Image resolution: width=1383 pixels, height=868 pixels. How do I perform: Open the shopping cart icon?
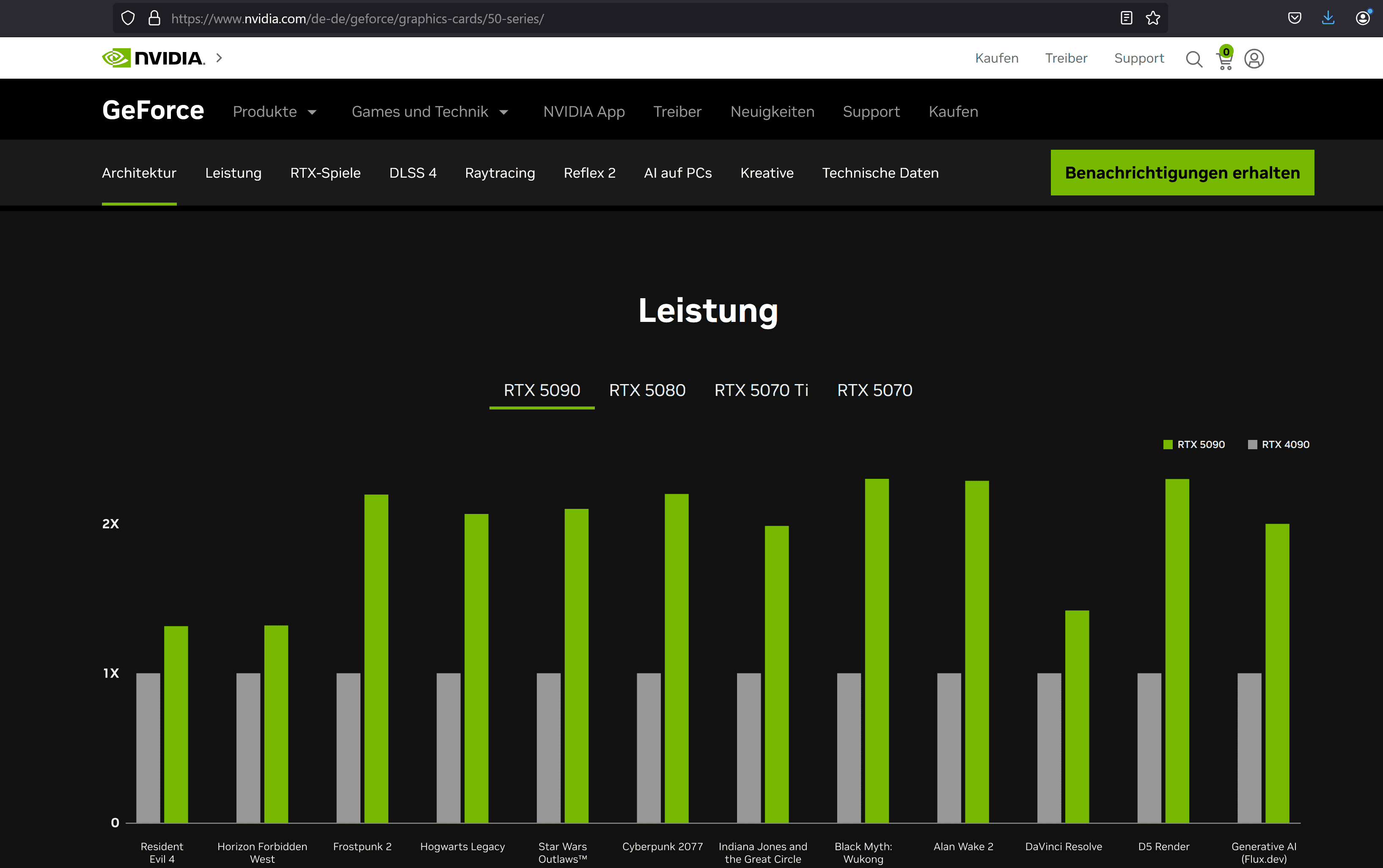[x=1224, y=58]
